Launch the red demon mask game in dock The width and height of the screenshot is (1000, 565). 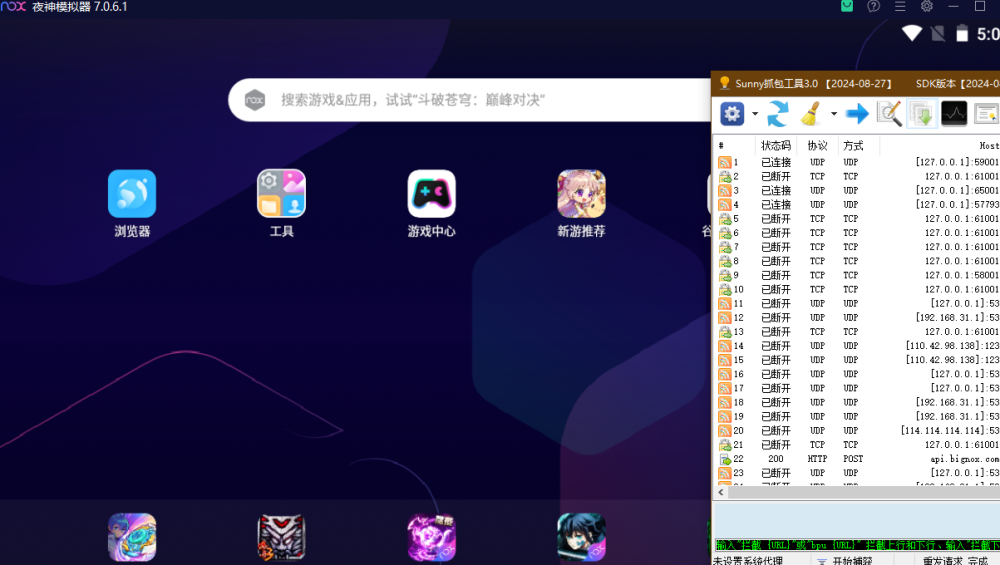(x=281, y=537)
